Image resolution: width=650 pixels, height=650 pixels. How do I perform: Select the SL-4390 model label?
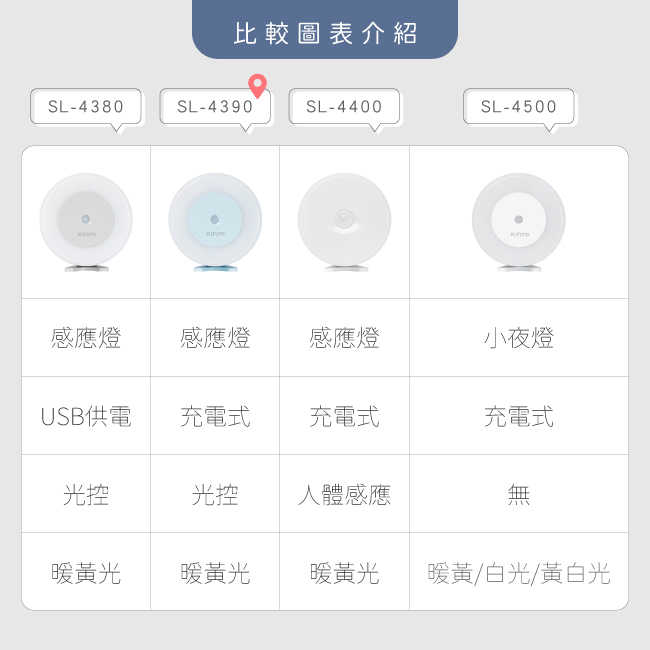(214, 107)
